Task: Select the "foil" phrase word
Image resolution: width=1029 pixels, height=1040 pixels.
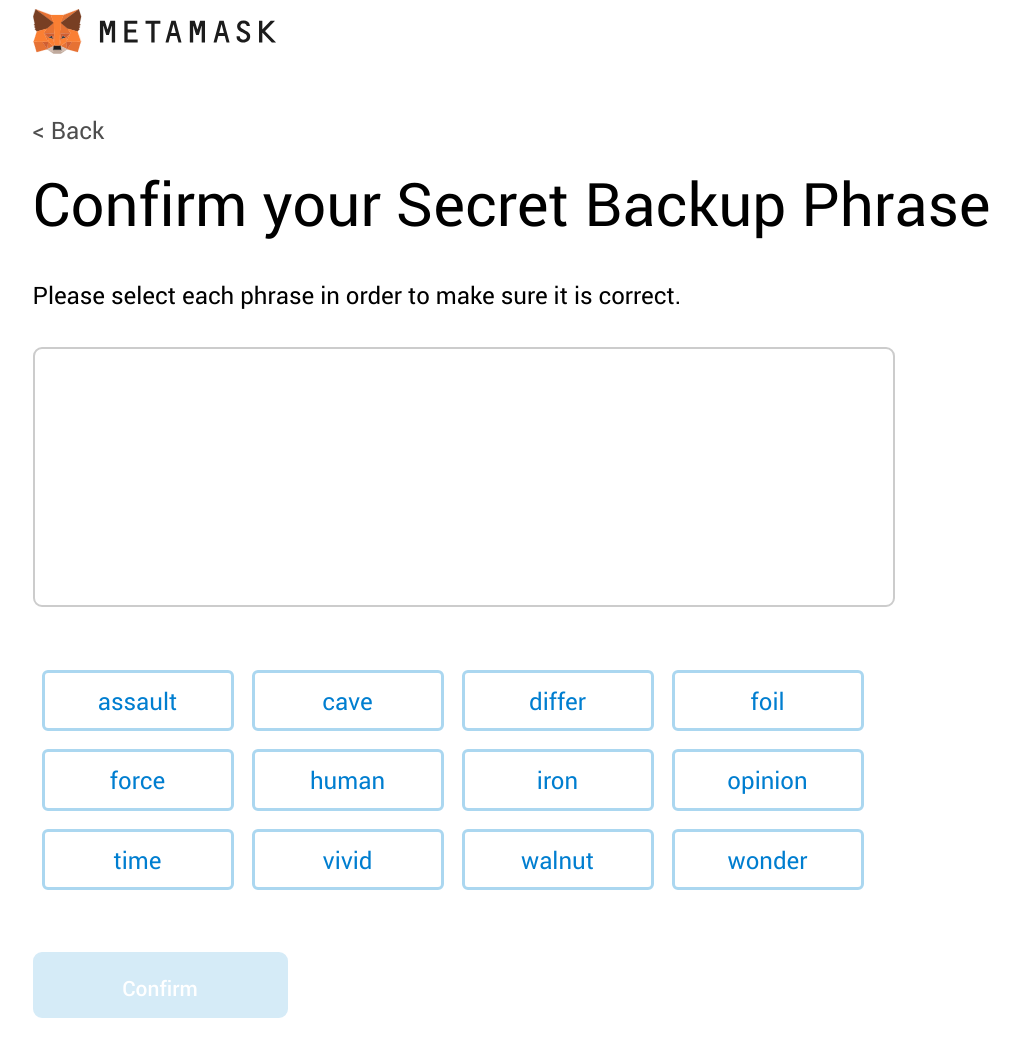Action: coord(768,701)
